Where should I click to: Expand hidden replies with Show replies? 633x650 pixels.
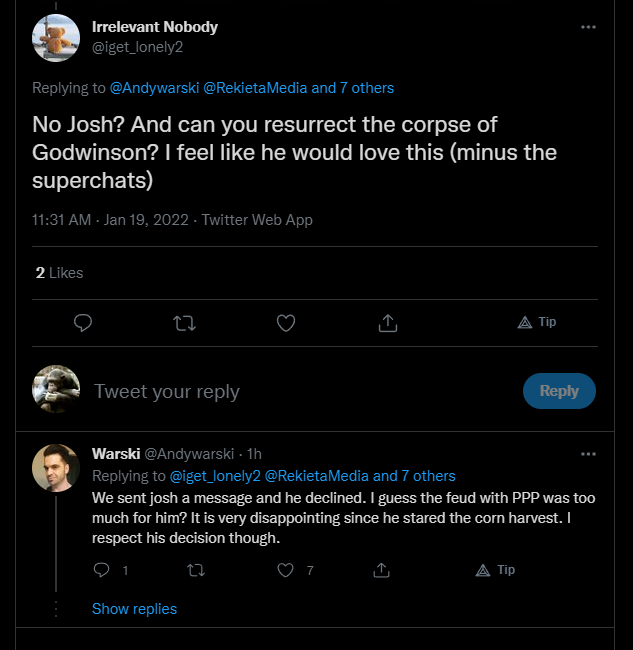point(134,609)
